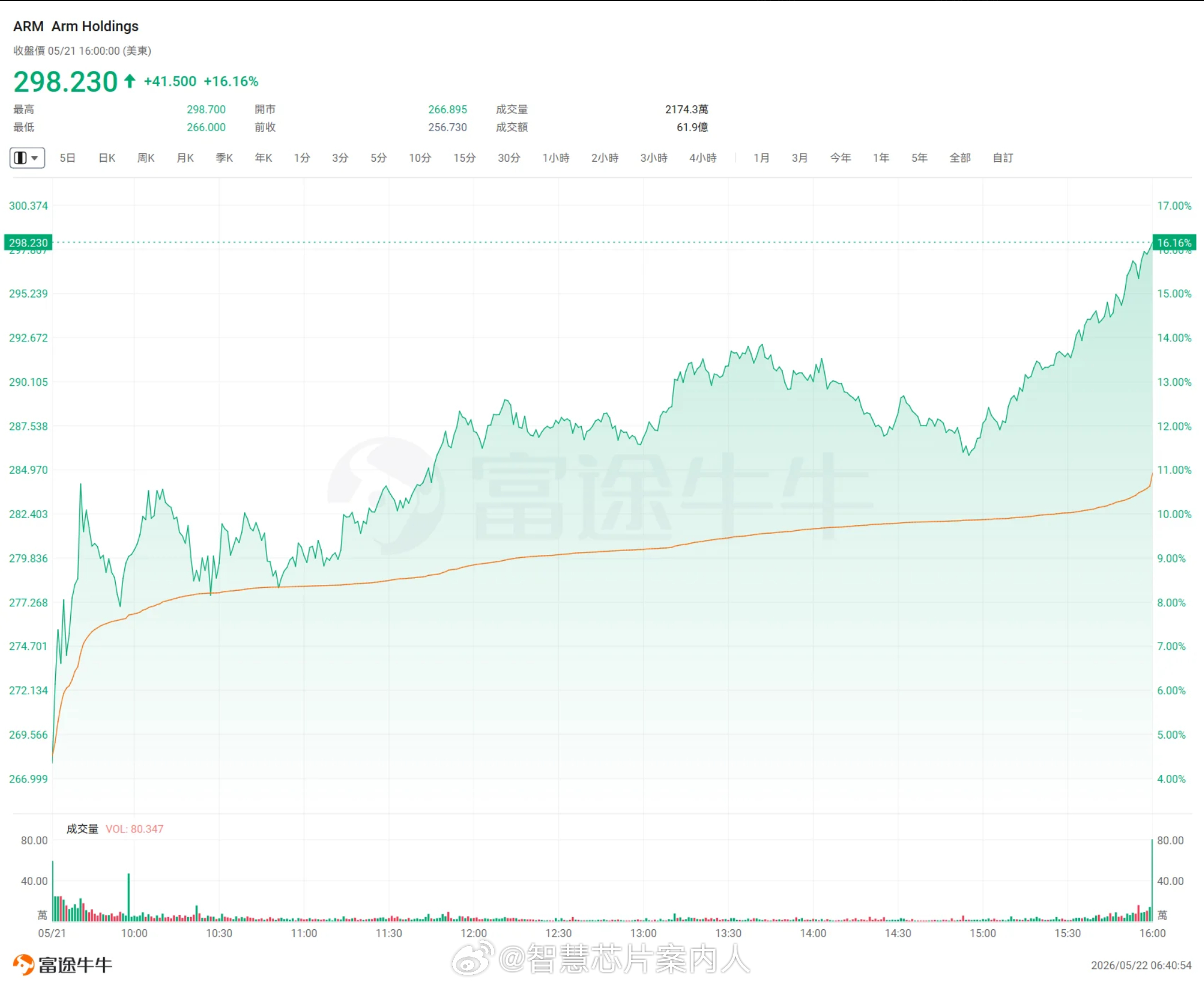Click the price change +41.500
1204x988 pixels.
point(170,82)
